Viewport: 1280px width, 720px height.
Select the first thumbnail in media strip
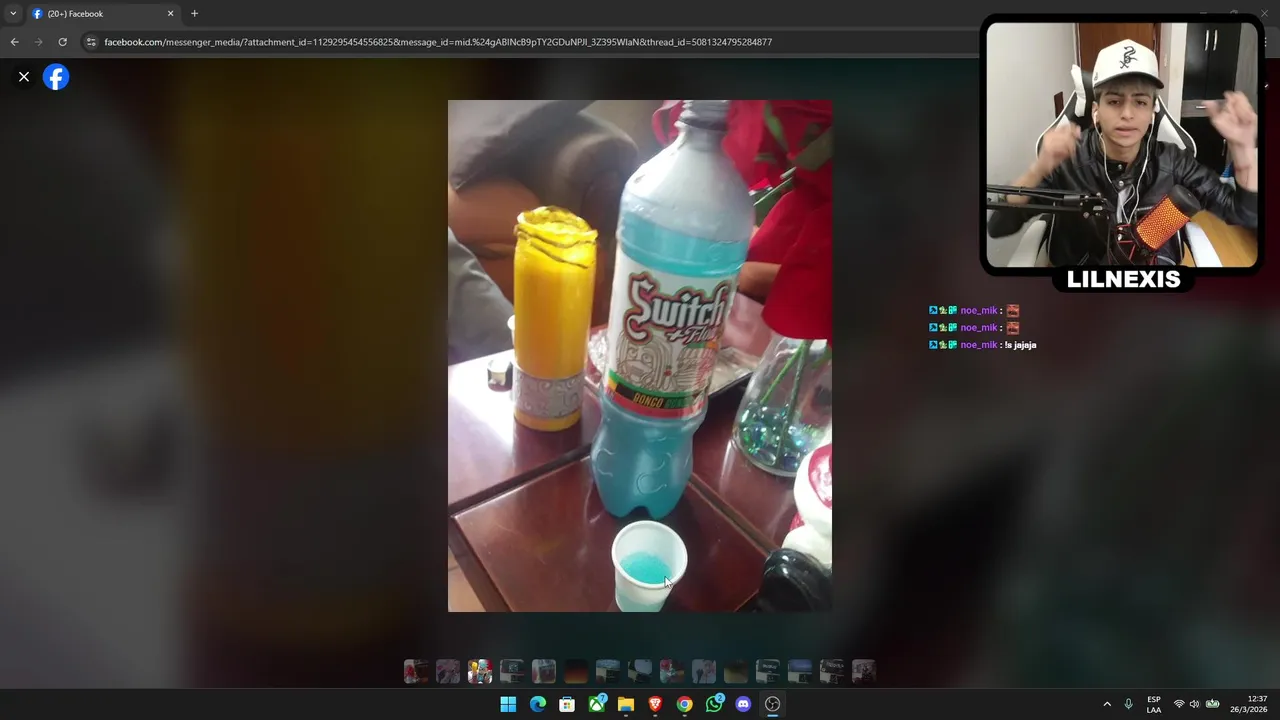pos(416,671)
